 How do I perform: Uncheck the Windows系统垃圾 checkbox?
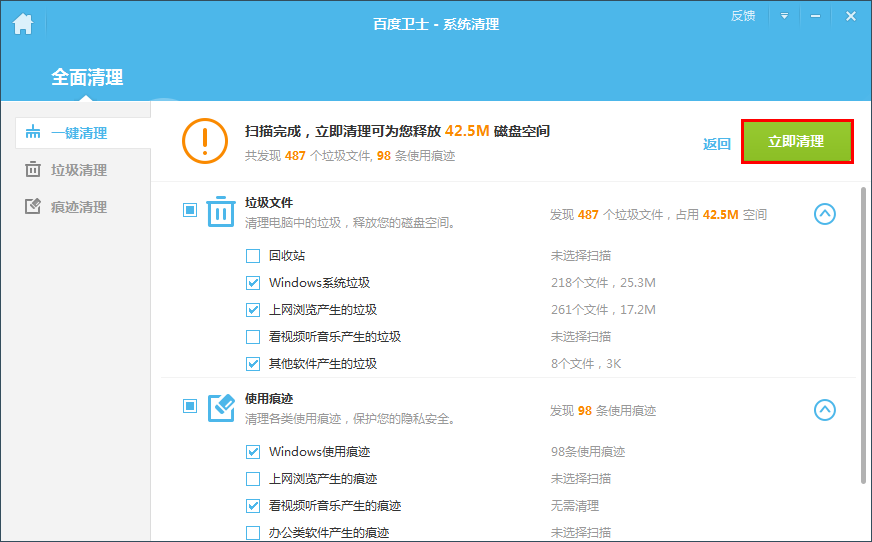(253, 283)
